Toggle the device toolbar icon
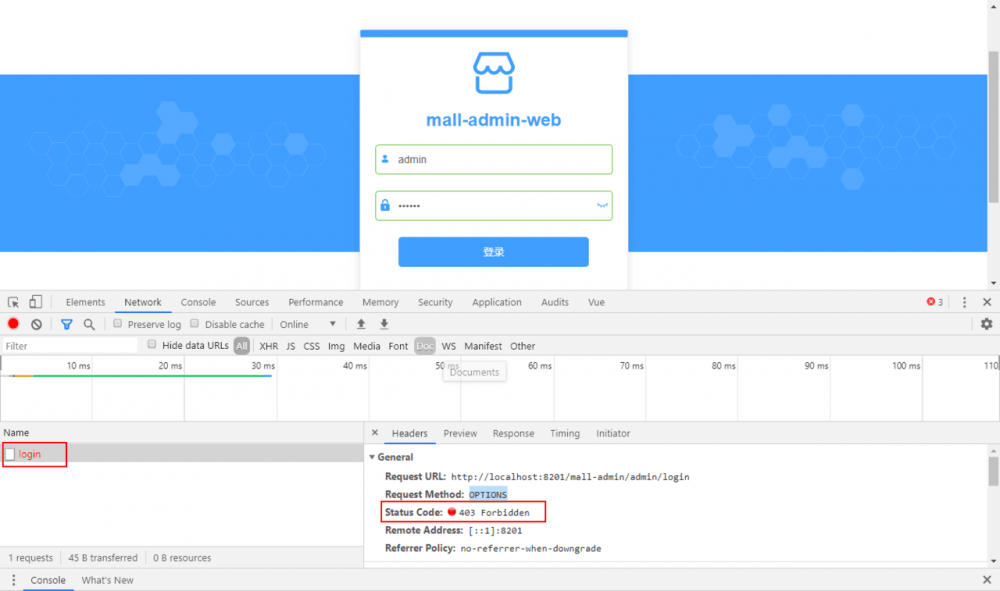This screenshot has width=1000, height=591. coord(36,302)
